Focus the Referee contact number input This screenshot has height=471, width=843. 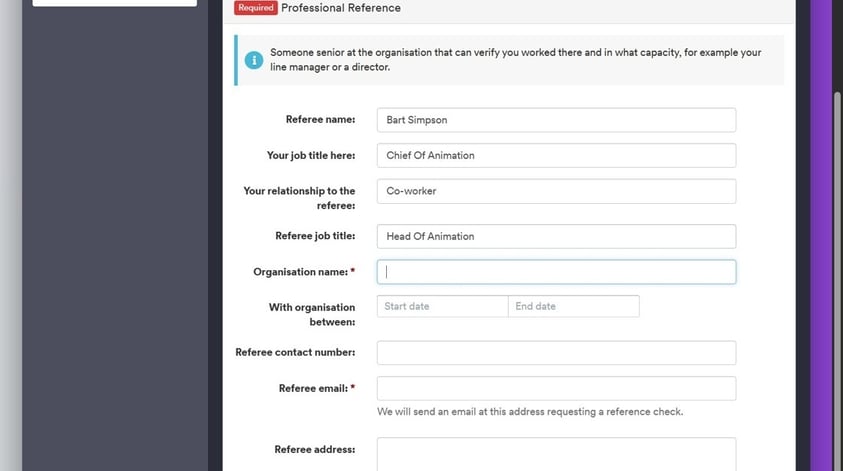tap(556, 353)
